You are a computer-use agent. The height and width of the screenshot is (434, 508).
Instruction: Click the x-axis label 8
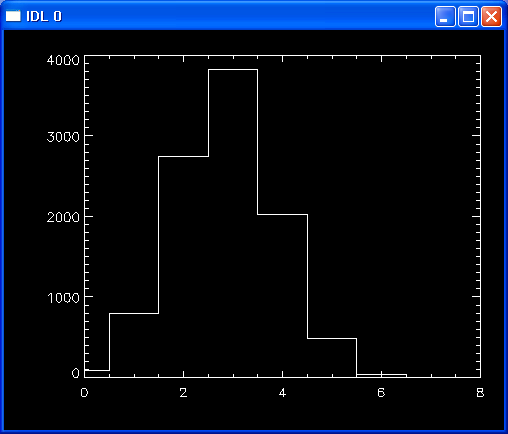(480, 393)
